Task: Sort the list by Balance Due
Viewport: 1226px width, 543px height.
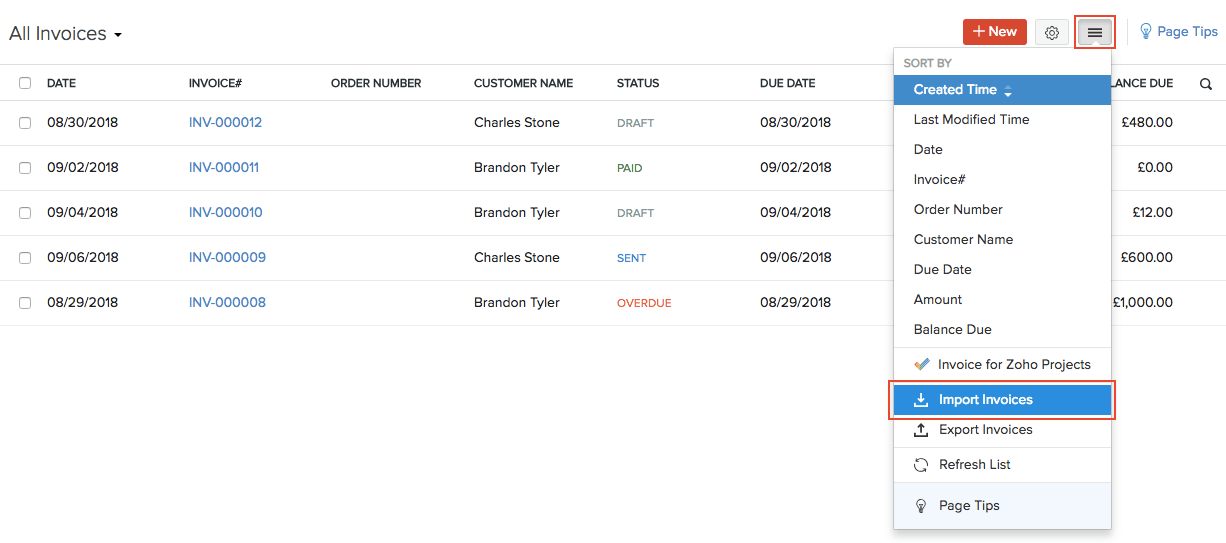Action: [952, 330]
